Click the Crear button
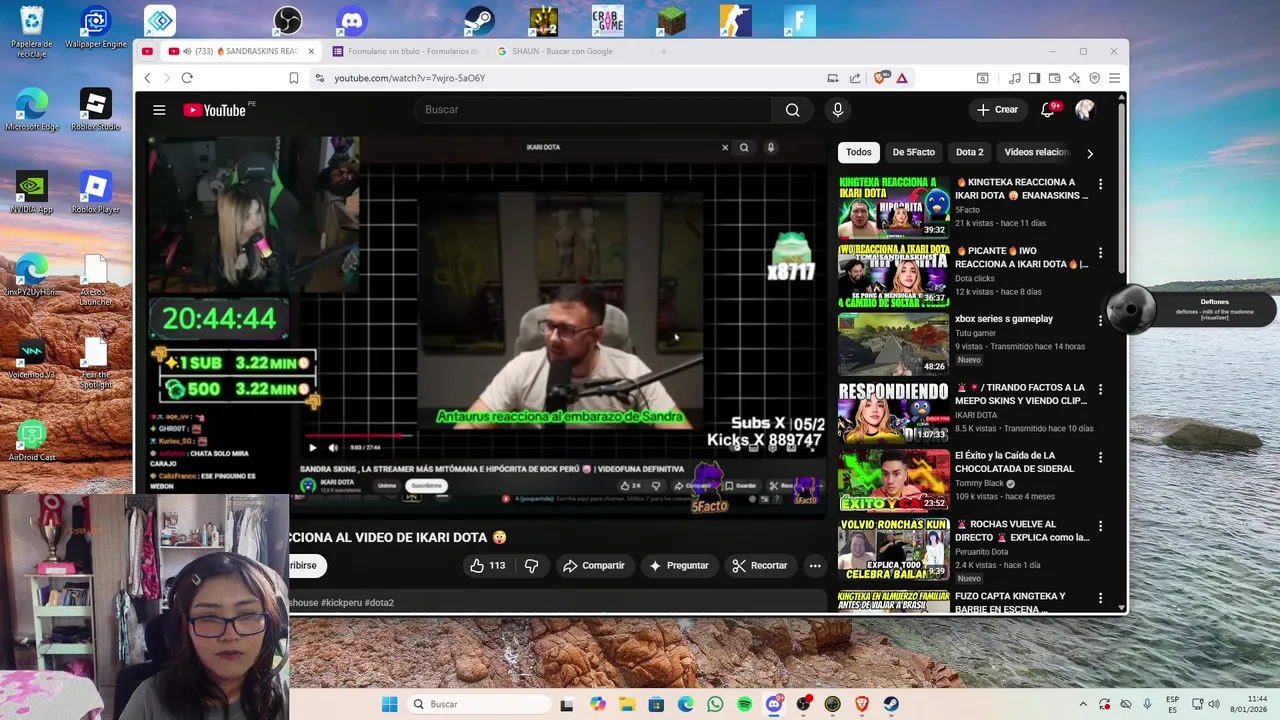This screenshot has width=1280, height=720. pyautogui.click(x=998, y=110)
